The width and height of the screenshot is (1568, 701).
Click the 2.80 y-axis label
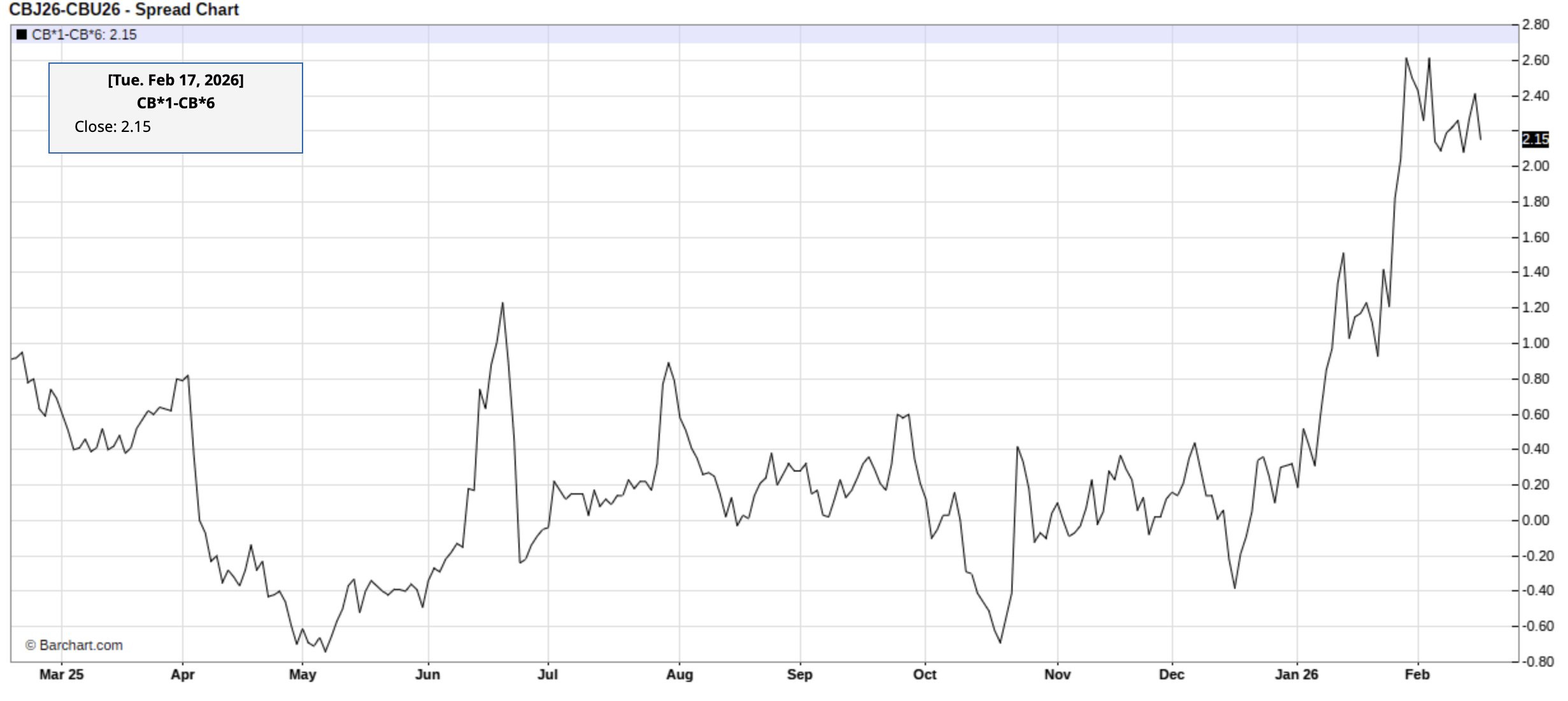pos(1536,25)
